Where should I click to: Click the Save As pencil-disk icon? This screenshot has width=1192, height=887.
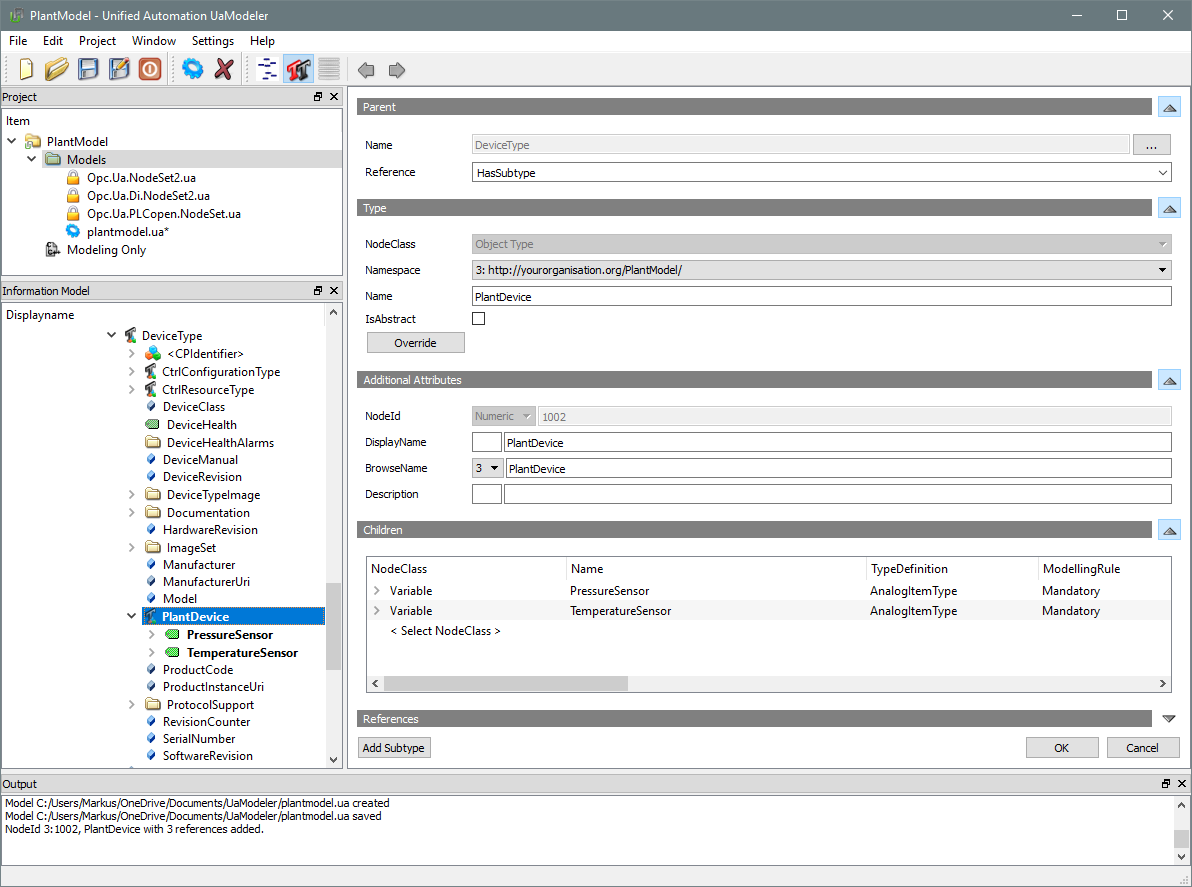[119, 69]
